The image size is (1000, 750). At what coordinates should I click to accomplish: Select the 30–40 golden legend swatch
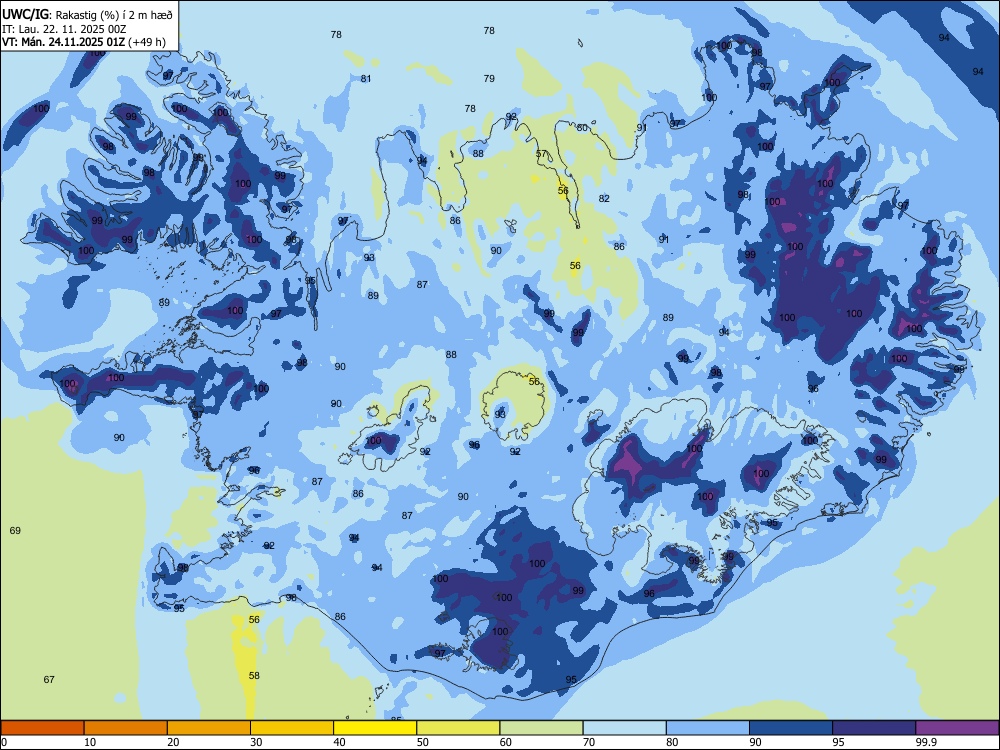[x=292, y=728]
